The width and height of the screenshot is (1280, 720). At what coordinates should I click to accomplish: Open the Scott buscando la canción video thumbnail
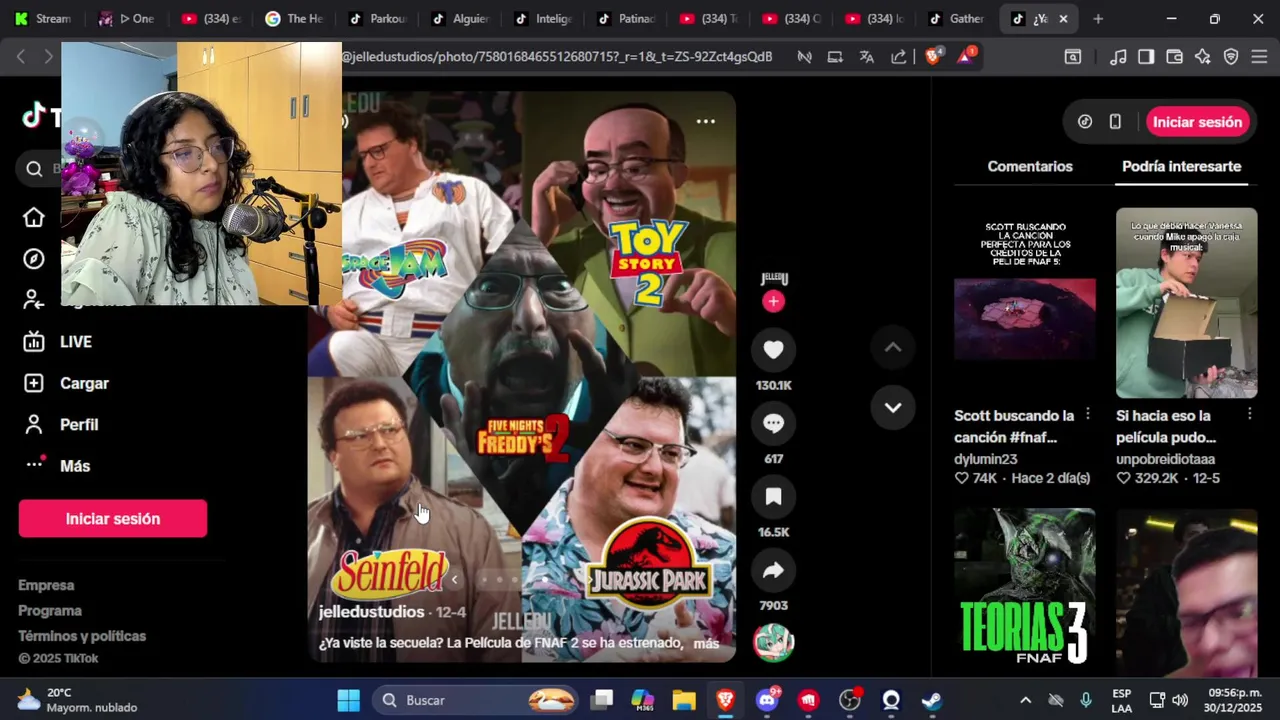point(1024,303)
